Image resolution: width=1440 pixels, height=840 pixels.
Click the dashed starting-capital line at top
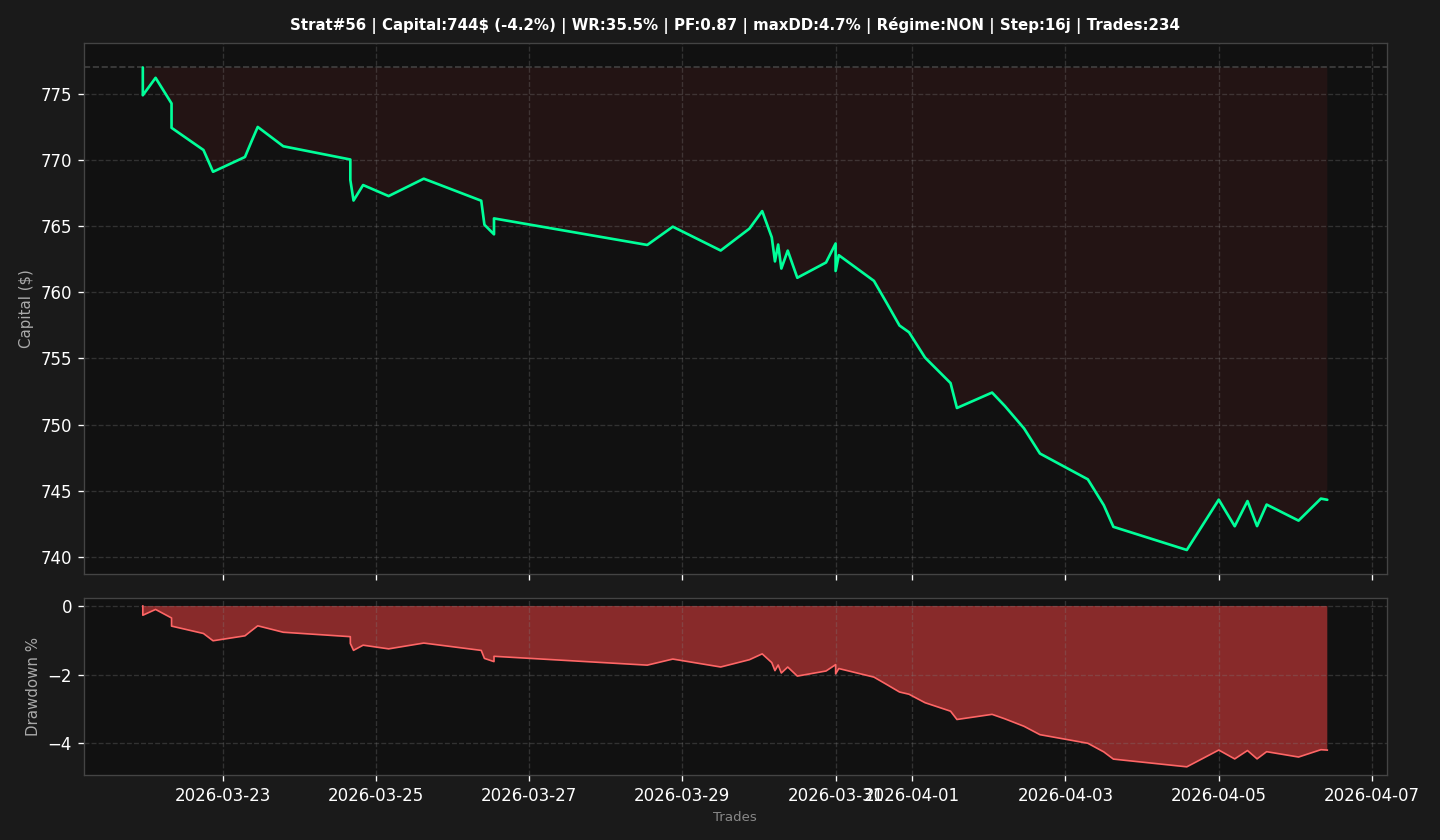click(735, 67)
